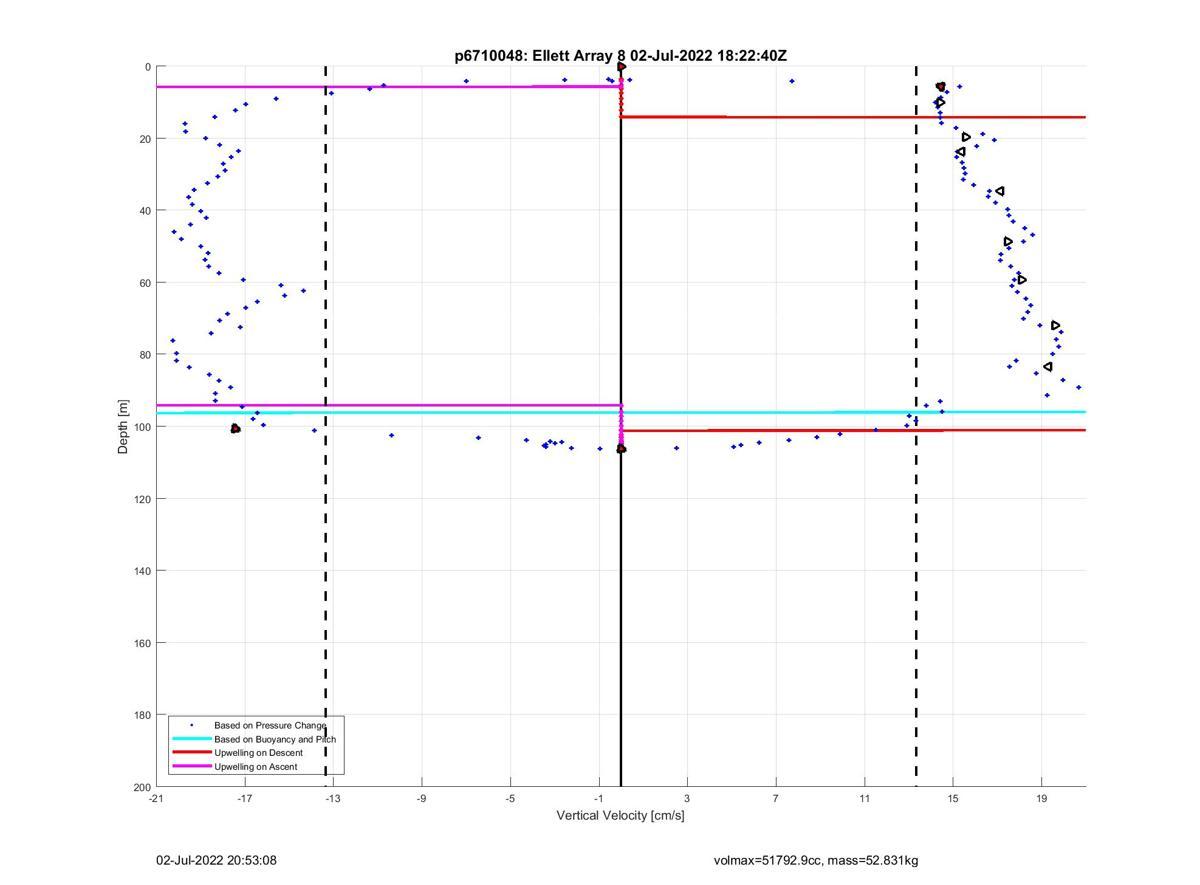Click the timestamp '02-Jul-2022 20:53:08'
The width and height of the screenshot is (1200, 885).
pyautogui.click(x=216, y=860)
